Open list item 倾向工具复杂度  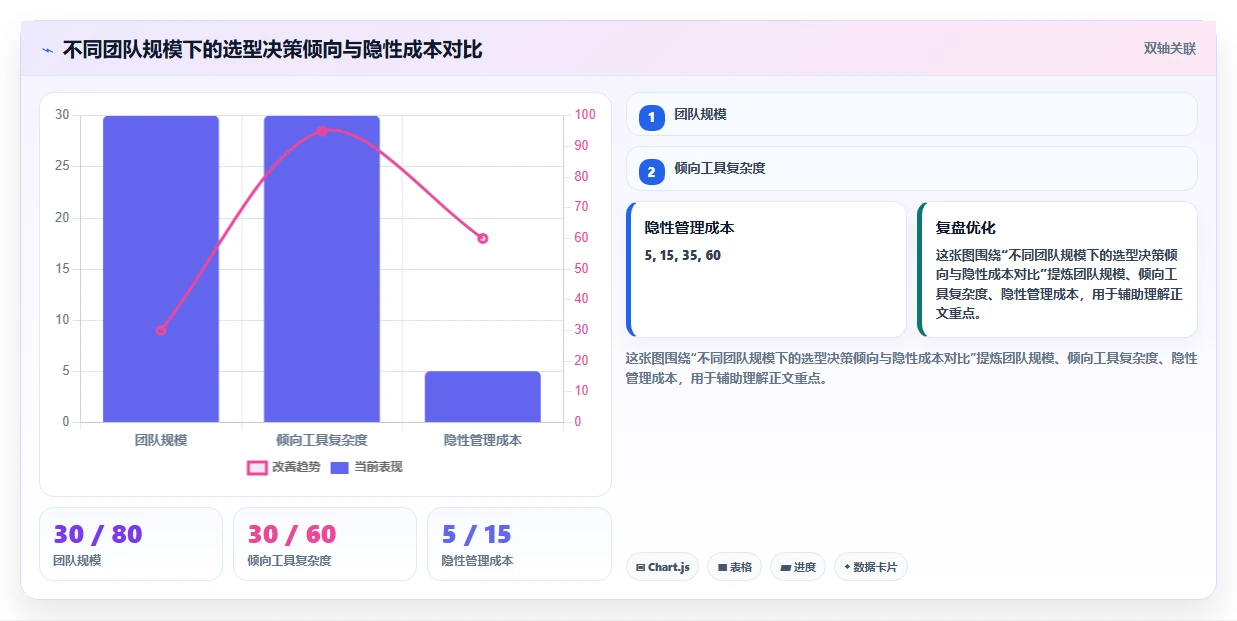tap(912, 168)
